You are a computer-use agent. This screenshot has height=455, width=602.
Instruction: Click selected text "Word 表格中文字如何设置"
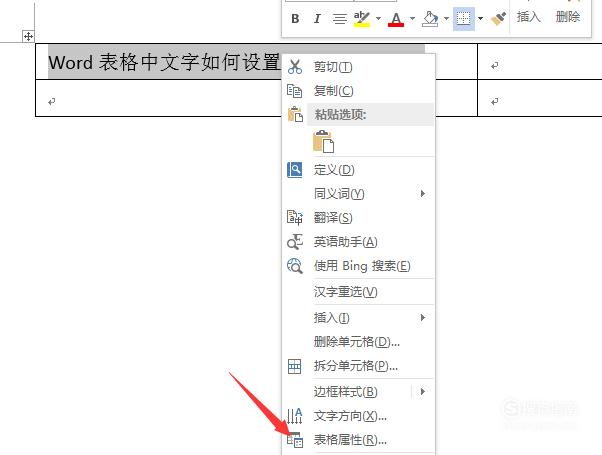164,62
